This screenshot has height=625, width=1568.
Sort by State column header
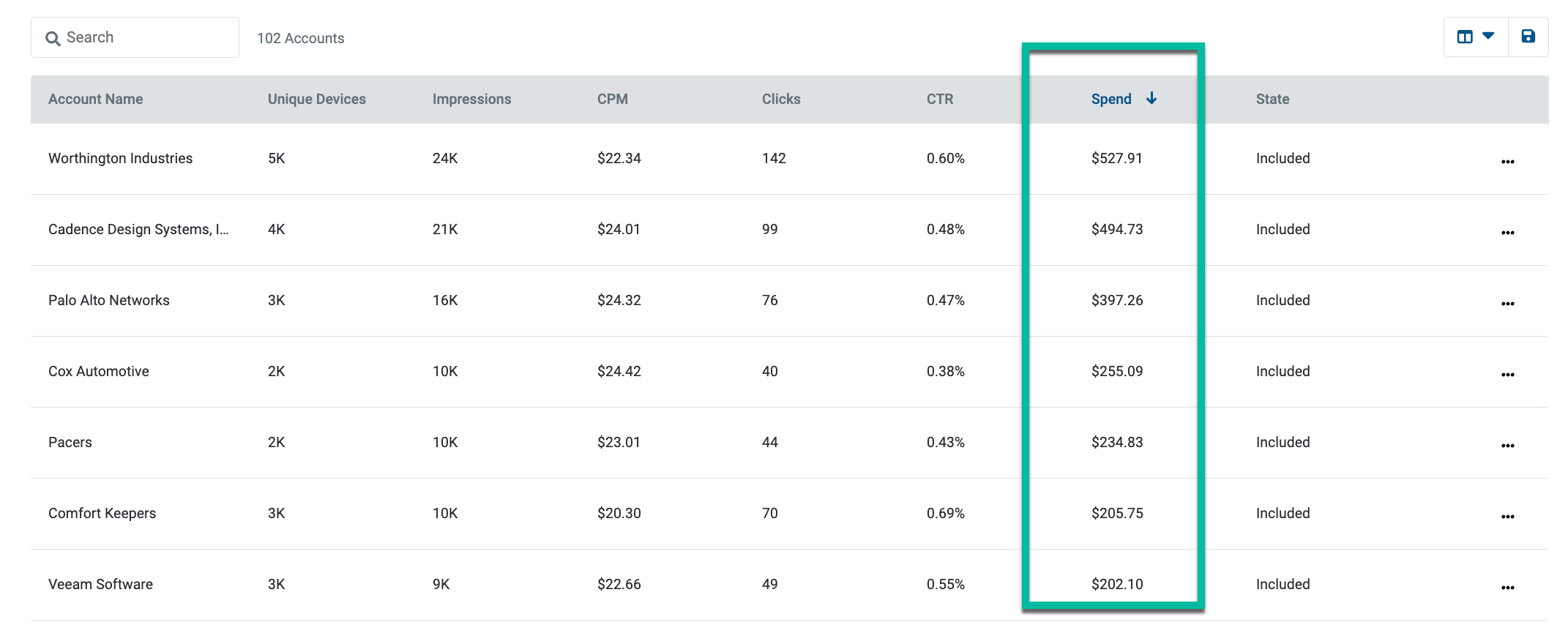click(x=1272, y=99)
